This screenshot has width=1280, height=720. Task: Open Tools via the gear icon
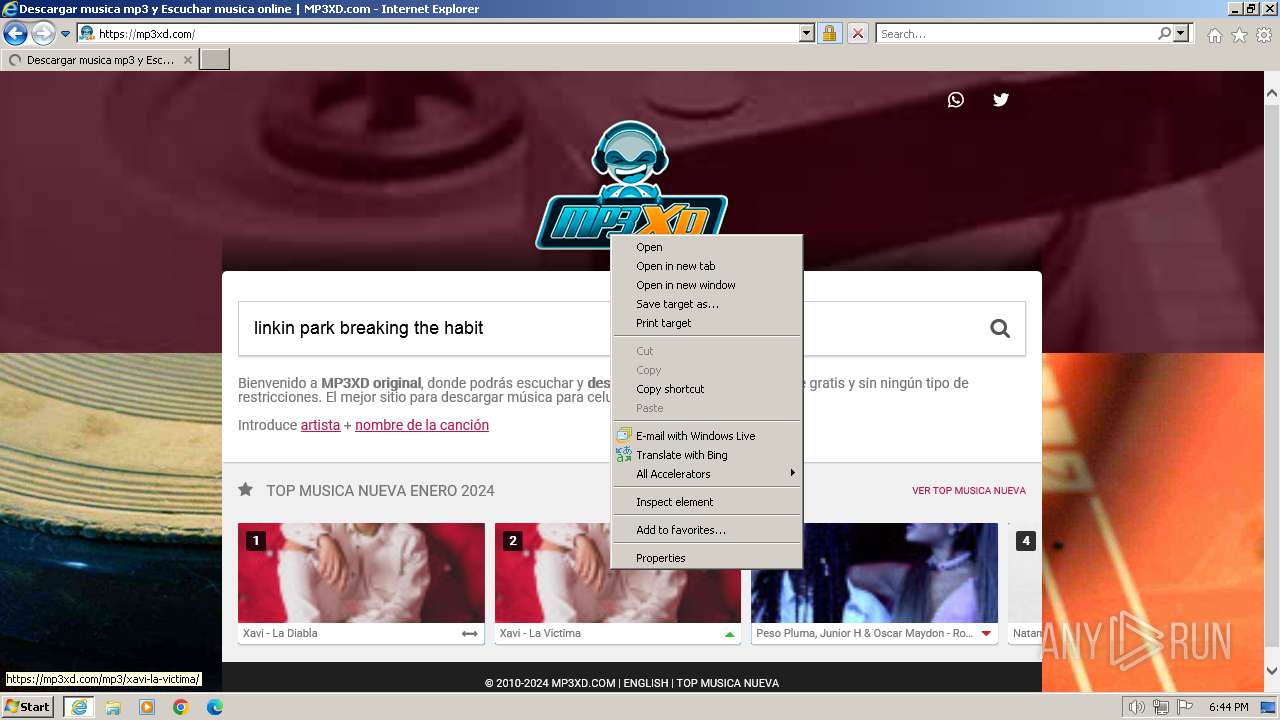[1264, 35]
